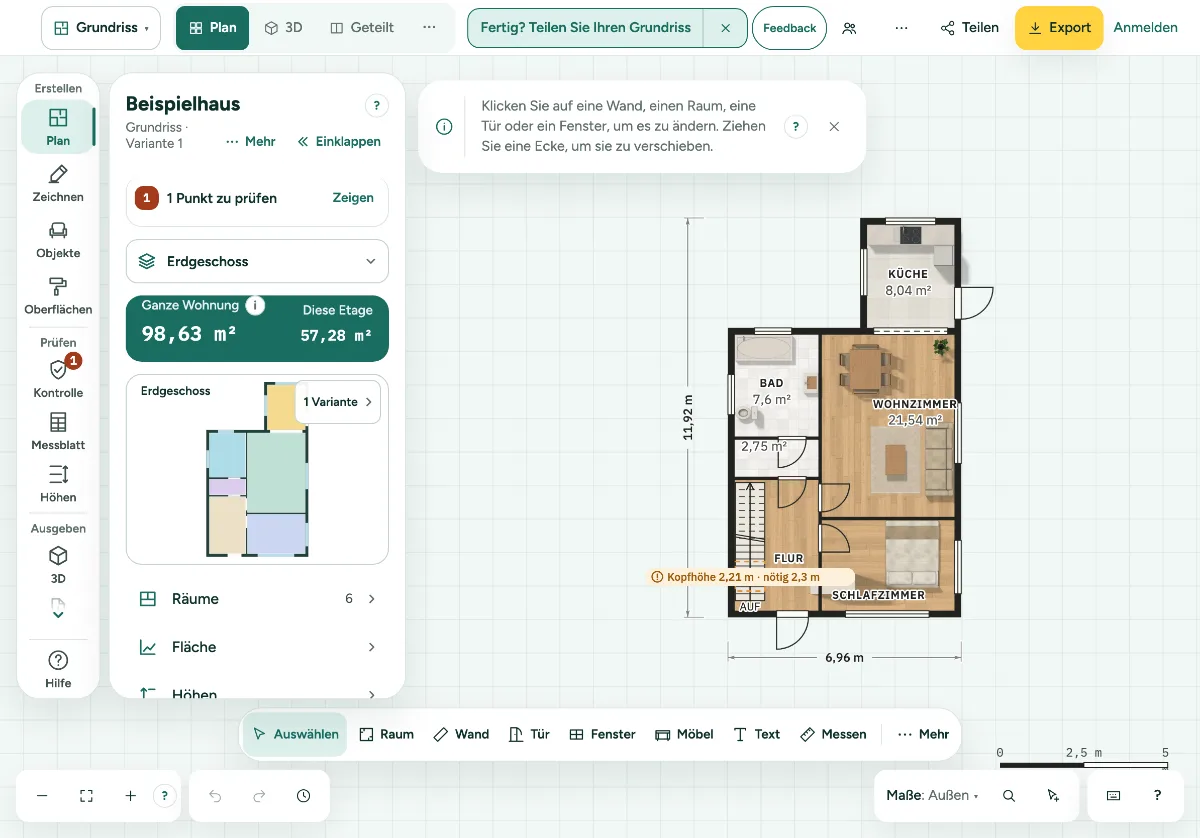Select the Fenster tool
Image resolution: width=1200 pixels, height=838 pixels.
tap(602, 734)
